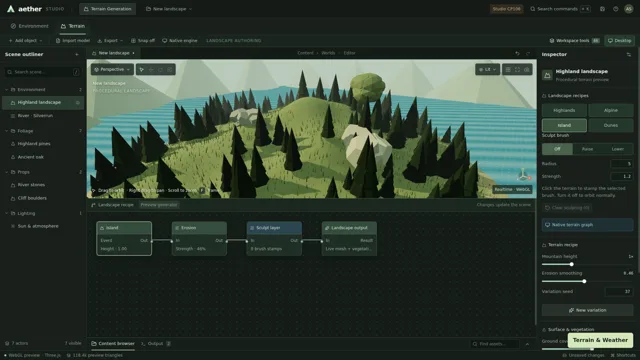Click the Desktop layout button

pyautogui.click(x=619, y=40)
